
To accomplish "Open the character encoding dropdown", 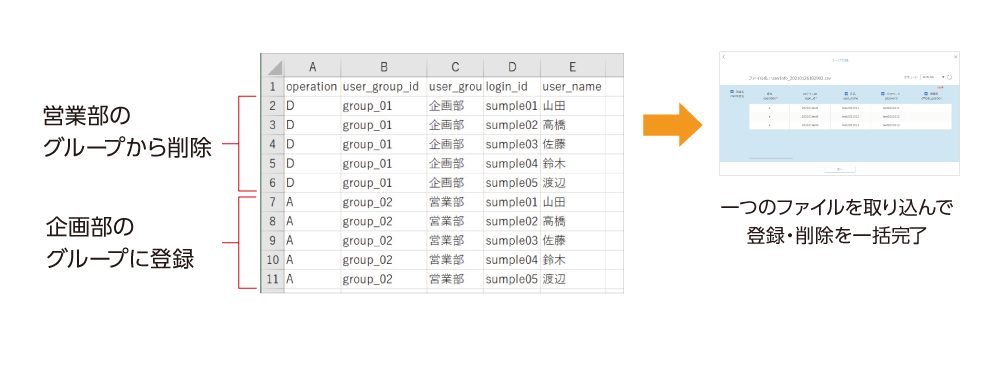I will 933,77.
